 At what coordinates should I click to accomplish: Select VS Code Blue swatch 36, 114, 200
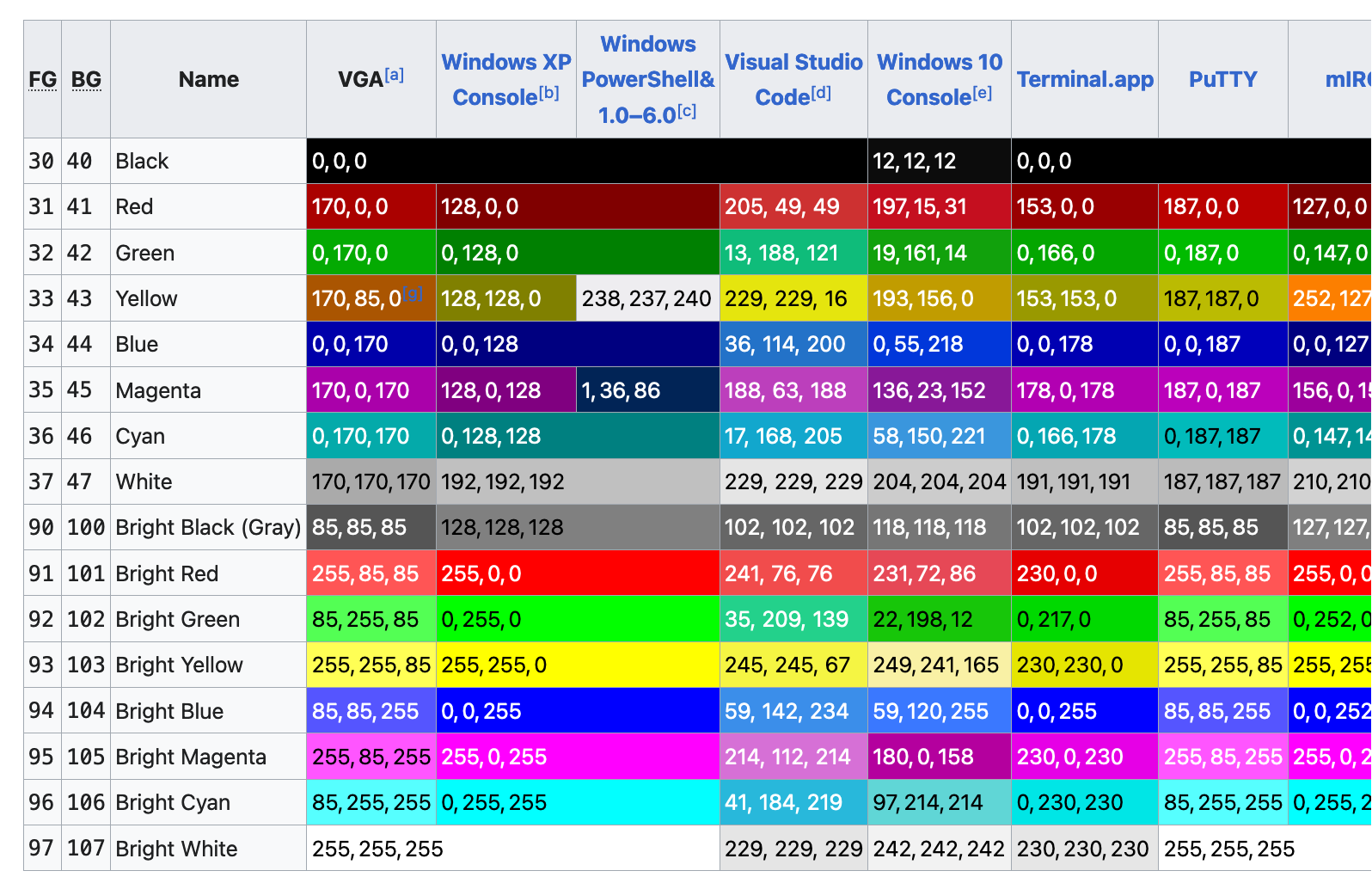pyautogui.click(x=793, y=344)
